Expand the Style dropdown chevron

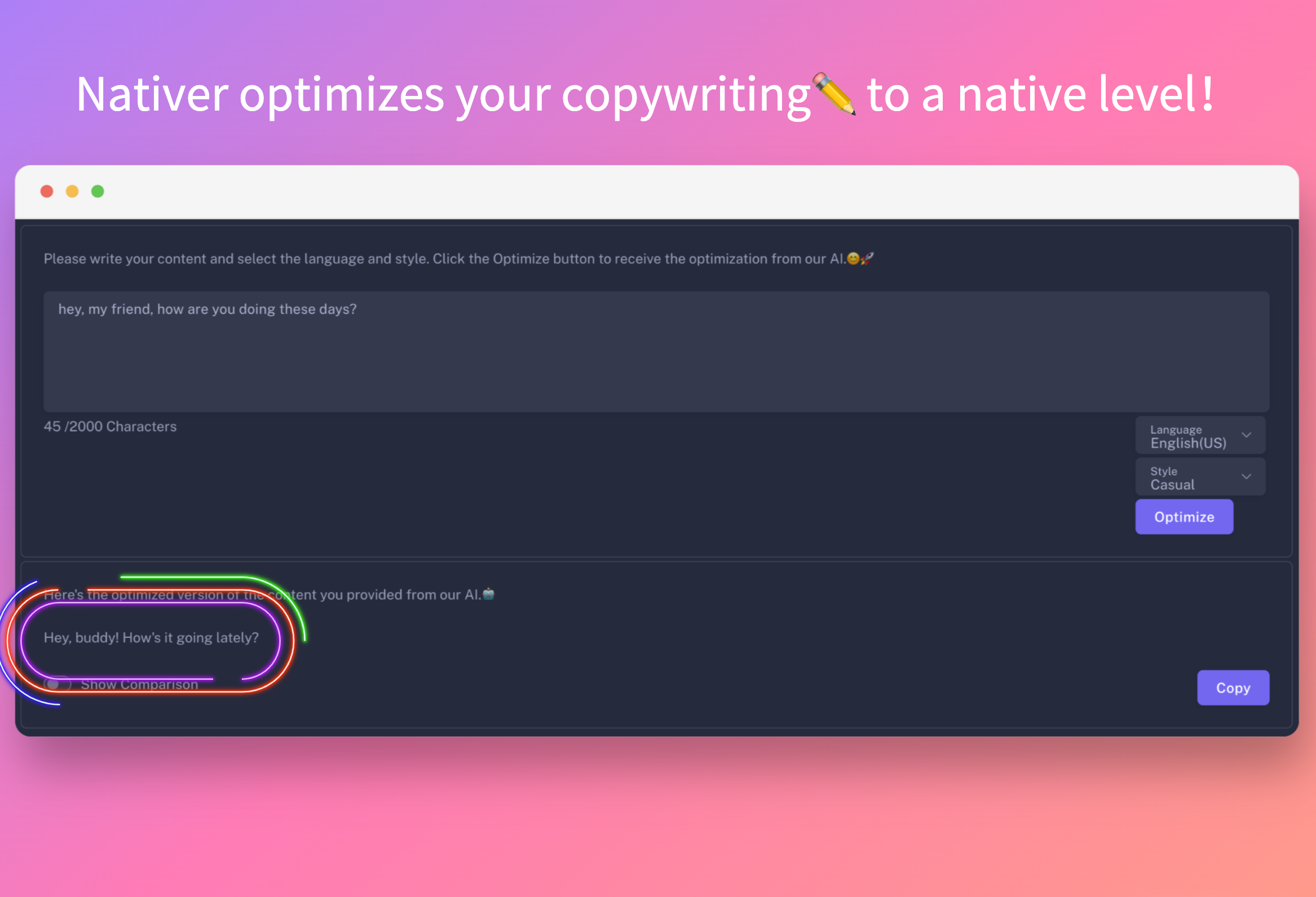click(1246, 477)
